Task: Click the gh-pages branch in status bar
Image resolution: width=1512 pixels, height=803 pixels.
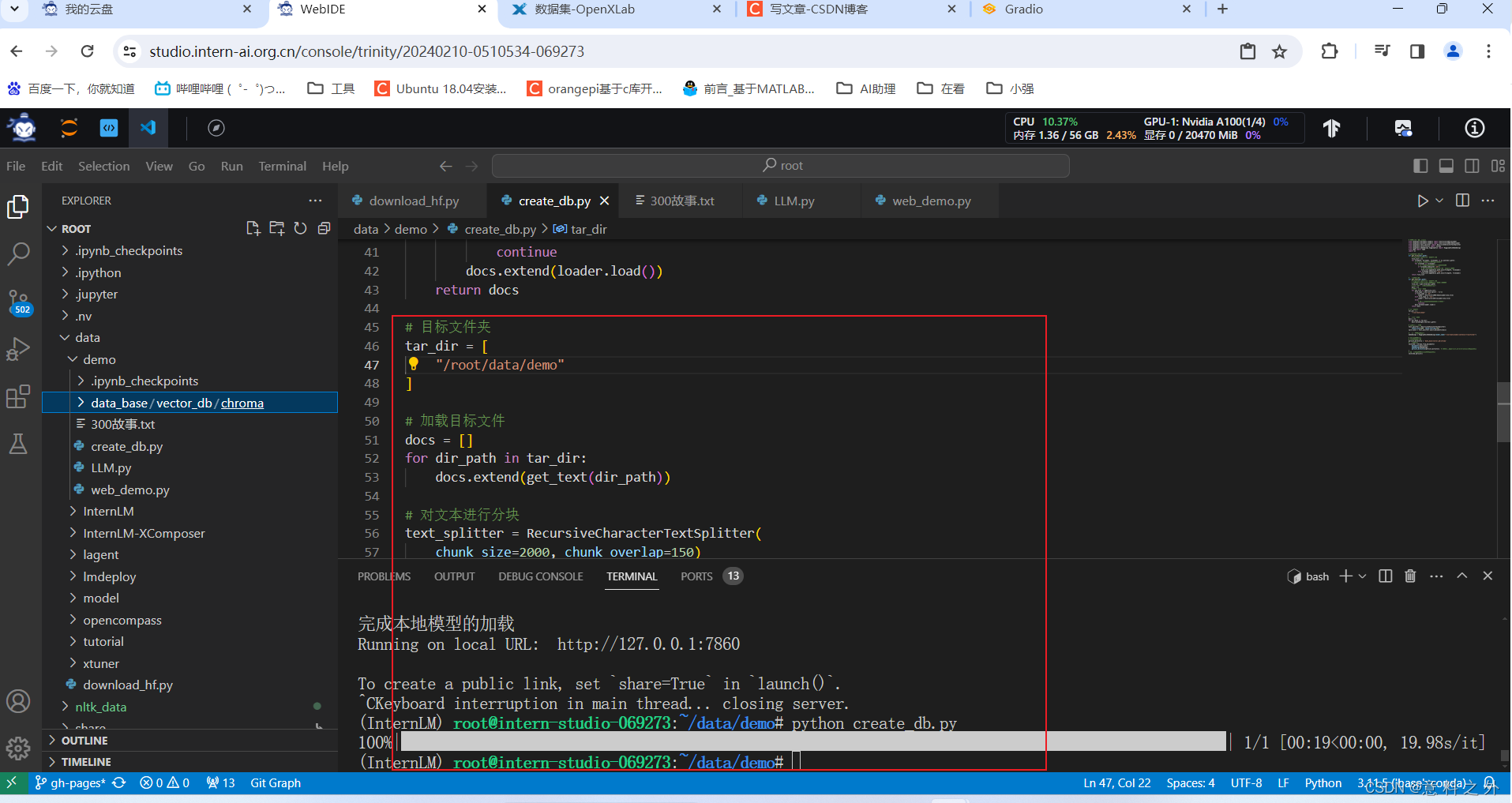Action: point(70,782)
